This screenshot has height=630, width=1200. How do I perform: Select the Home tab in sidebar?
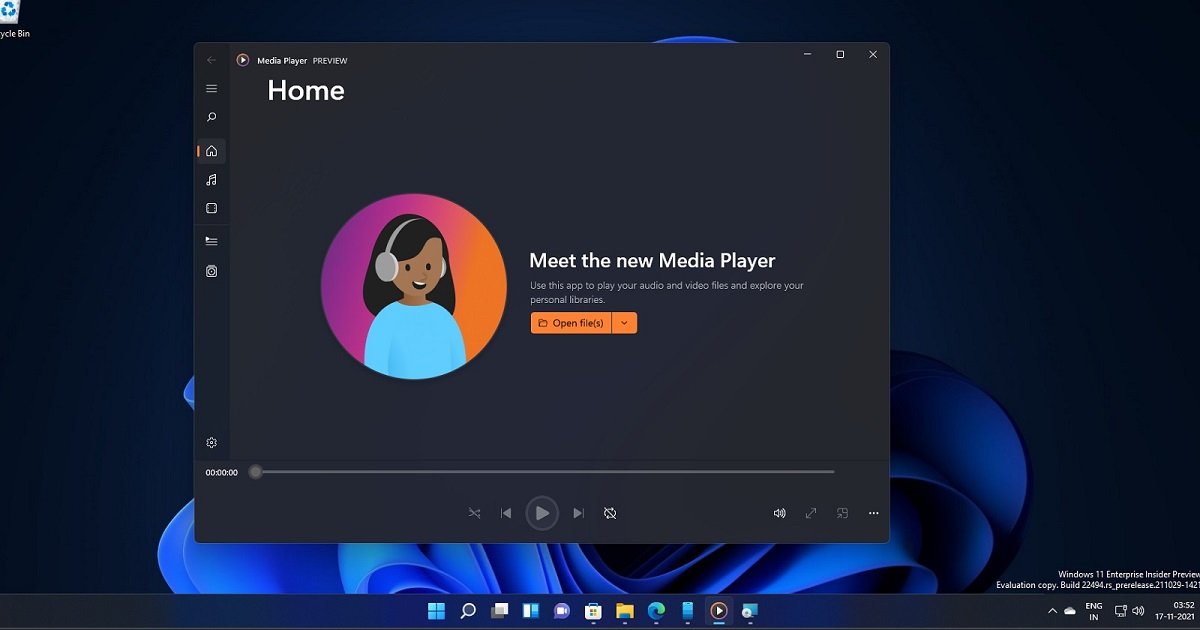click(211, 151)
